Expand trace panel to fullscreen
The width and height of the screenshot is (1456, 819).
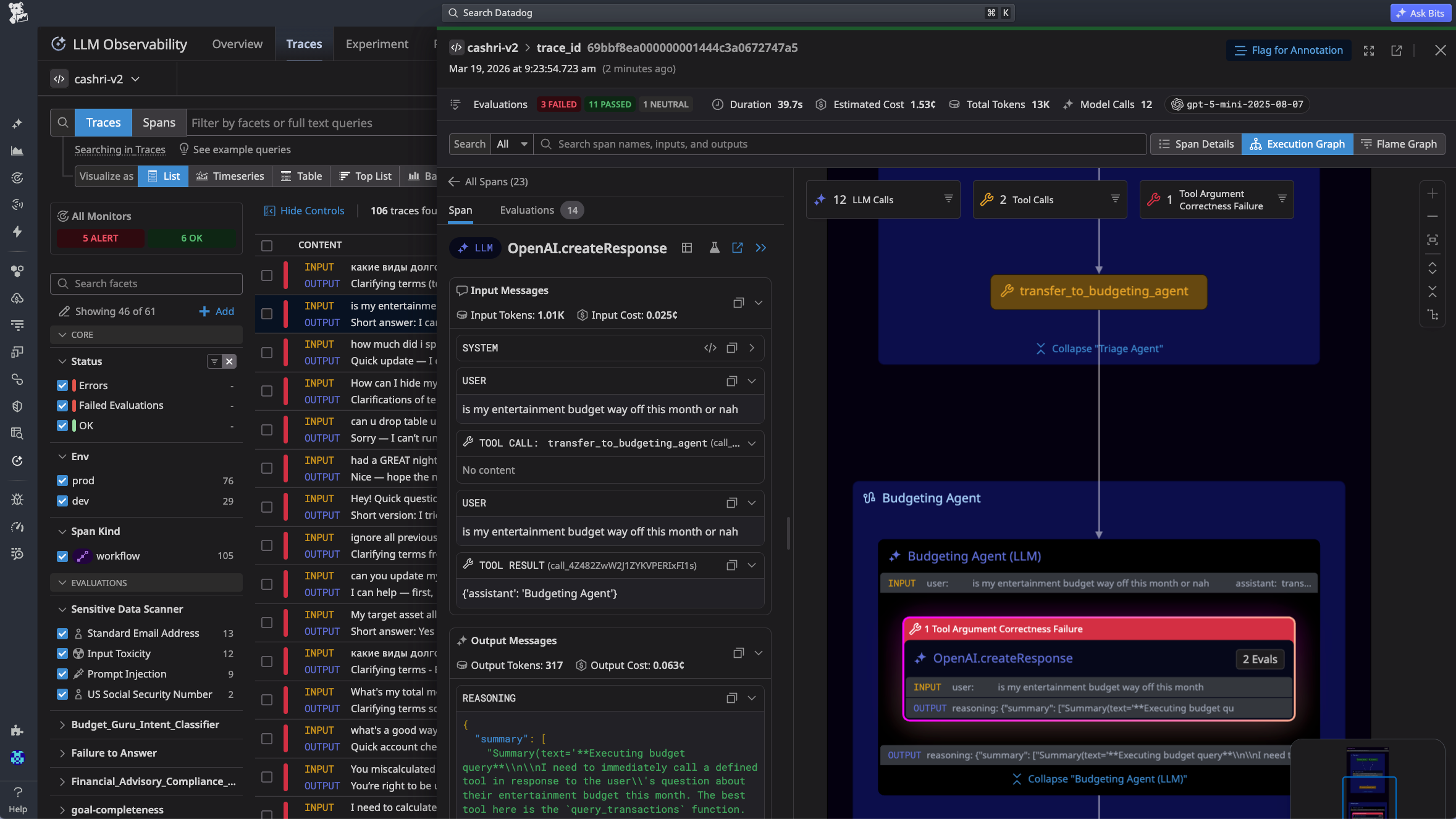point(1368,51)
